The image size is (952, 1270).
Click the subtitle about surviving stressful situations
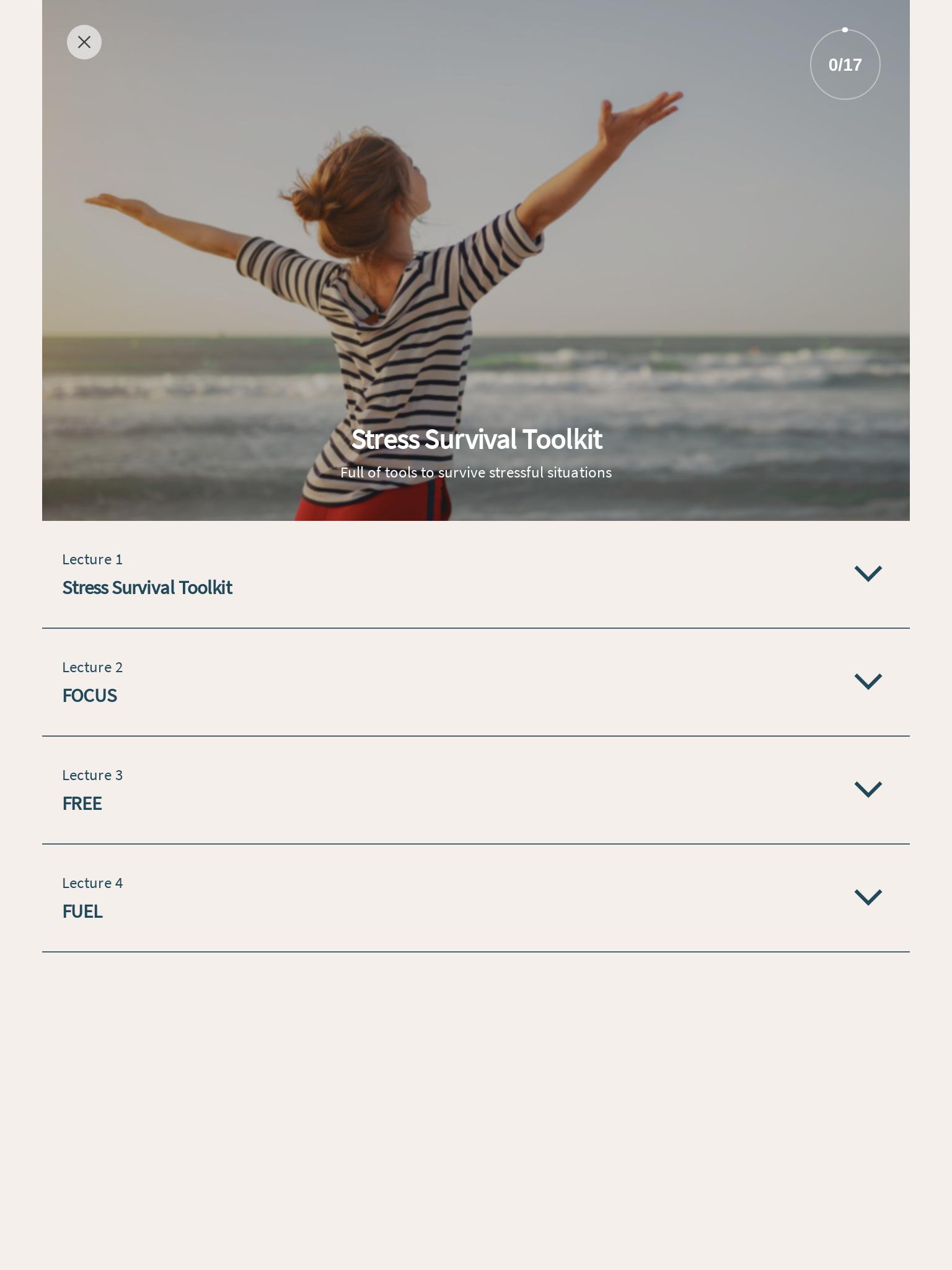tap(476, 473)
